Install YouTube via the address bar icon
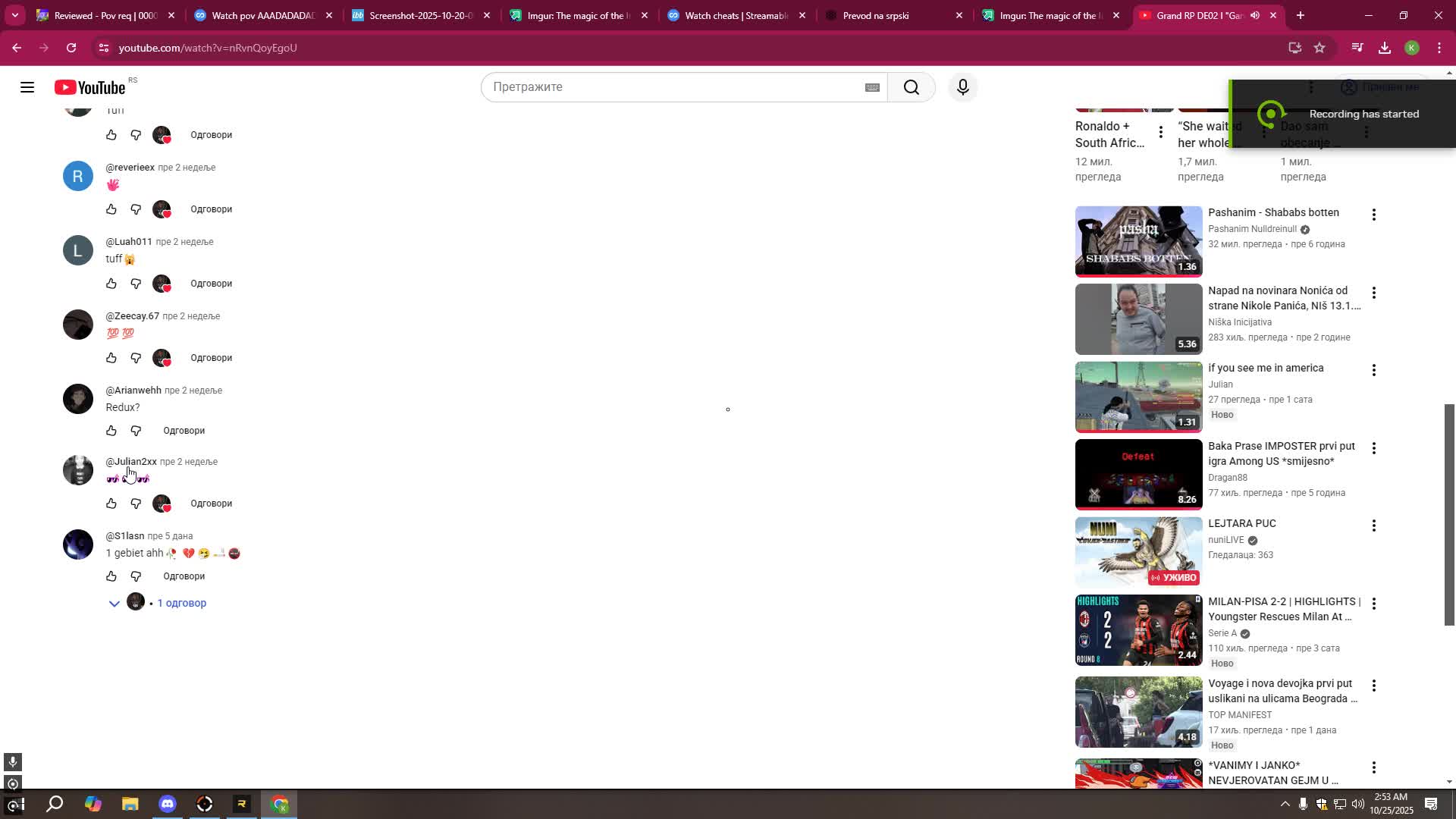The width and height of the screenshot is (1456, 819). [1295, 48]
